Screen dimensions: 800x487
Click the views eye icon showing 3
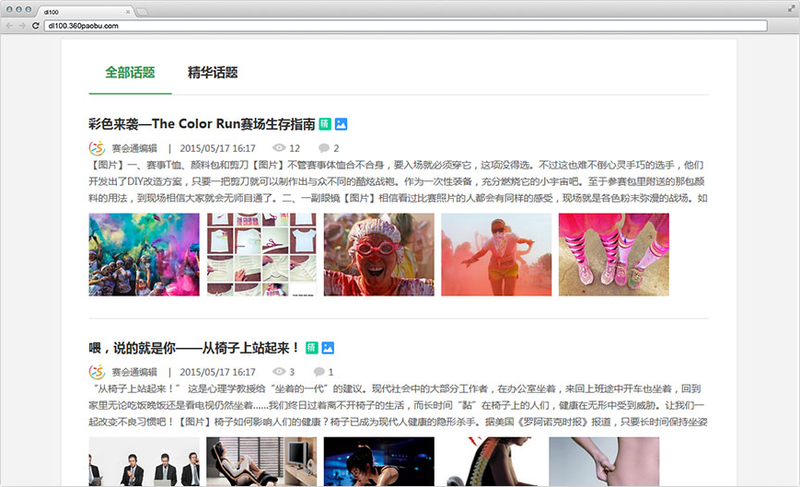point(279,372)
